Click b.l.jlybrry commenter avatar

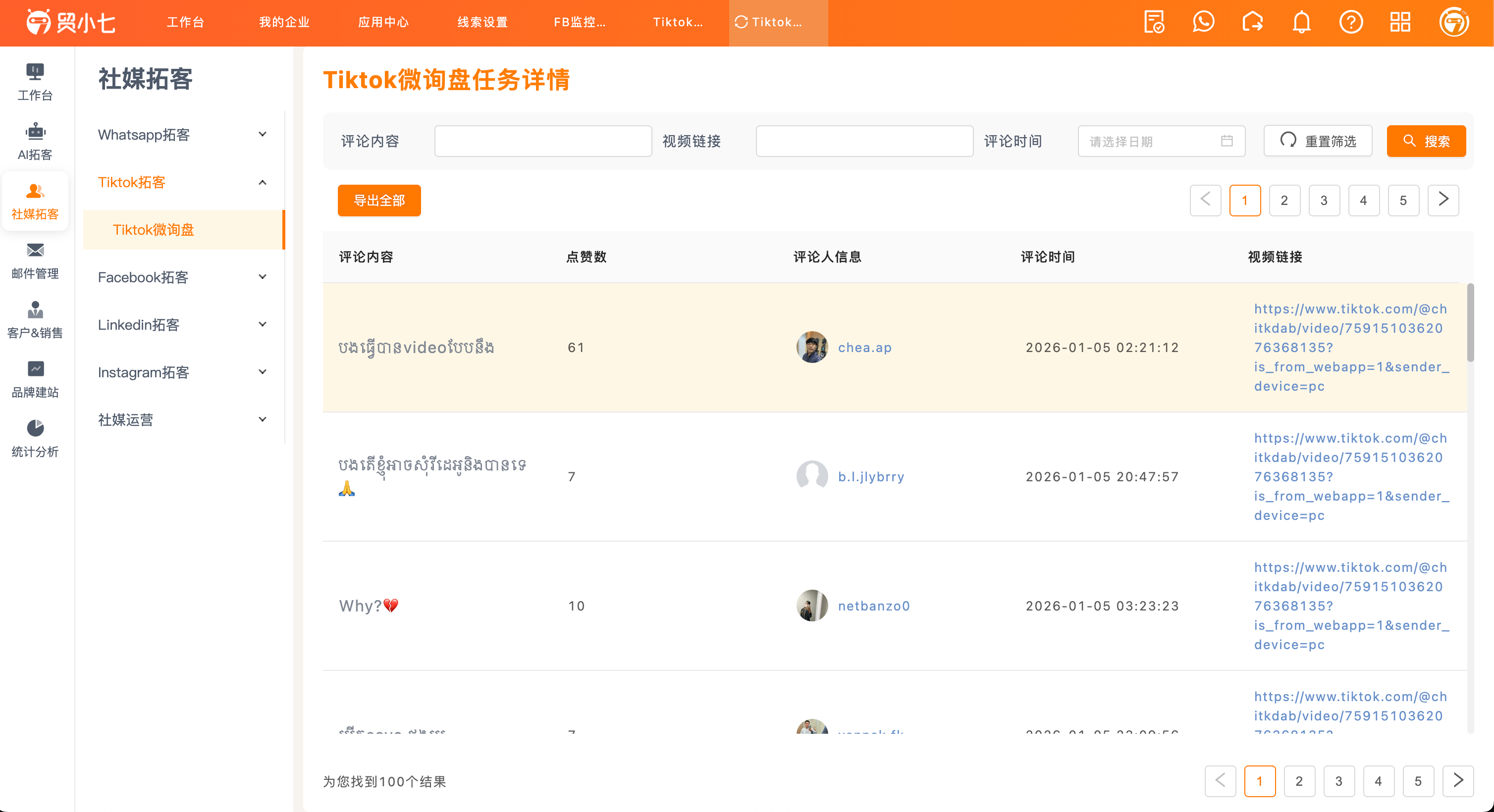point(812,476)
